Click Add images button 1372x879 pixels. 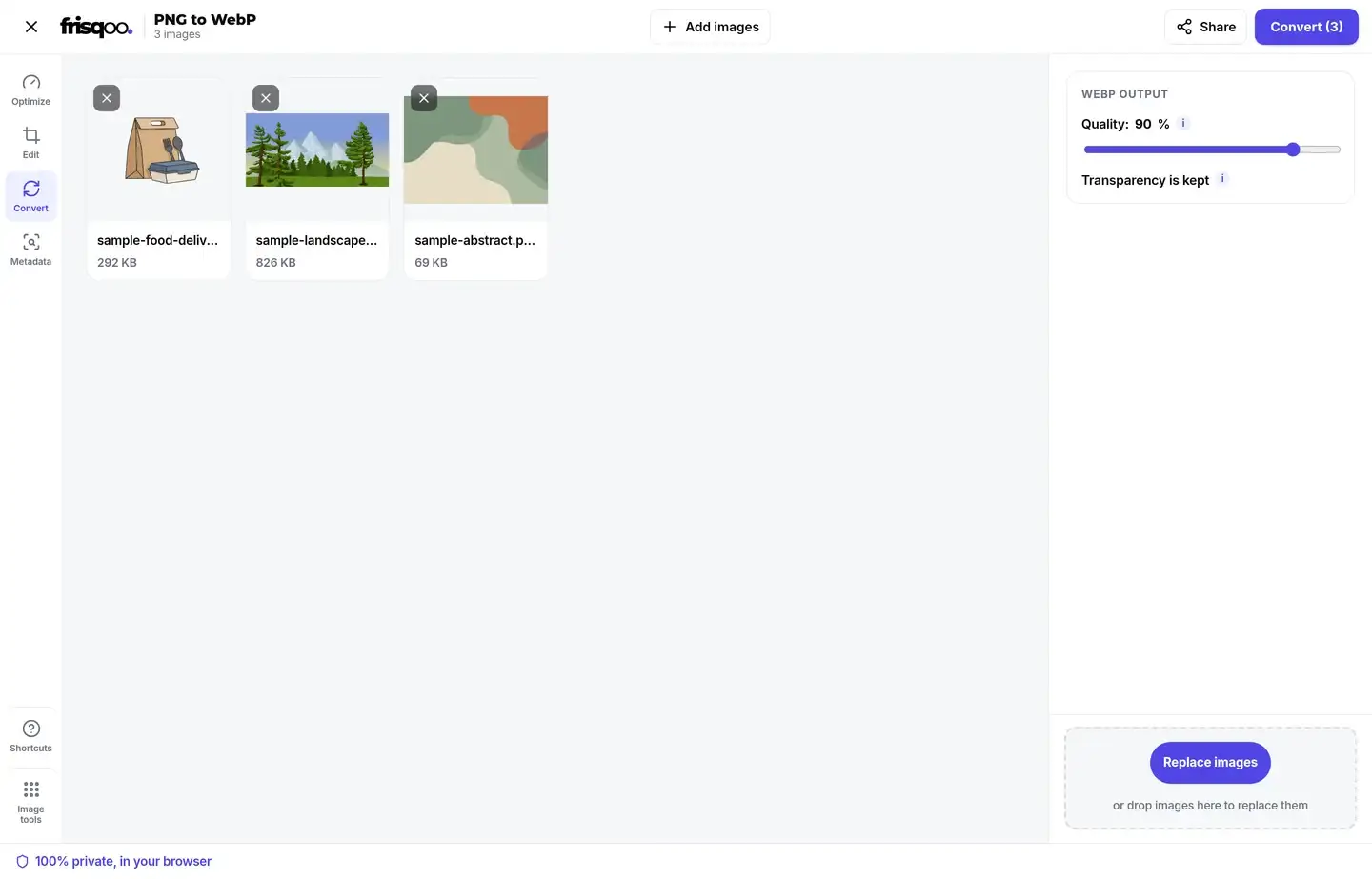pos(710,27)
